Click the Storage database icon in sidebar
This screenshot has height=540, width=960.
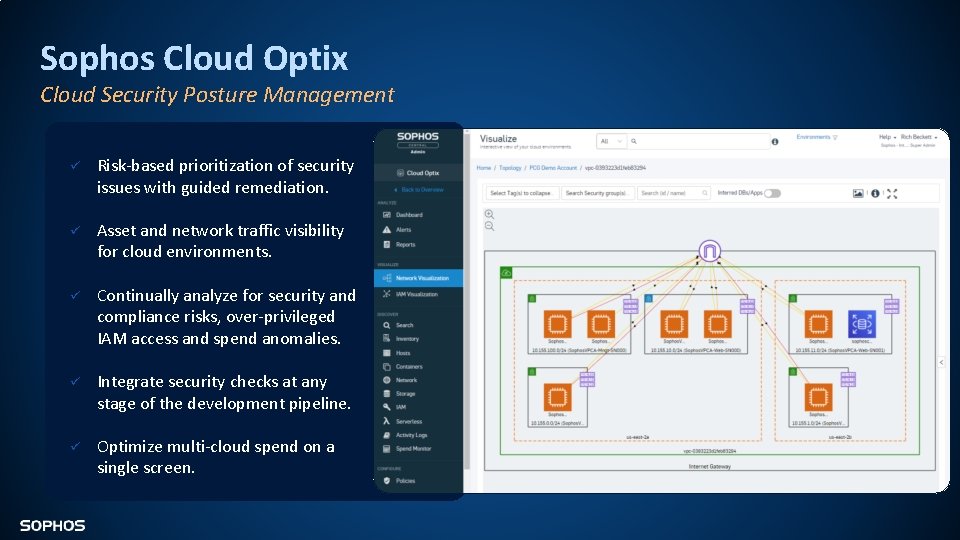tap(386, 394)
